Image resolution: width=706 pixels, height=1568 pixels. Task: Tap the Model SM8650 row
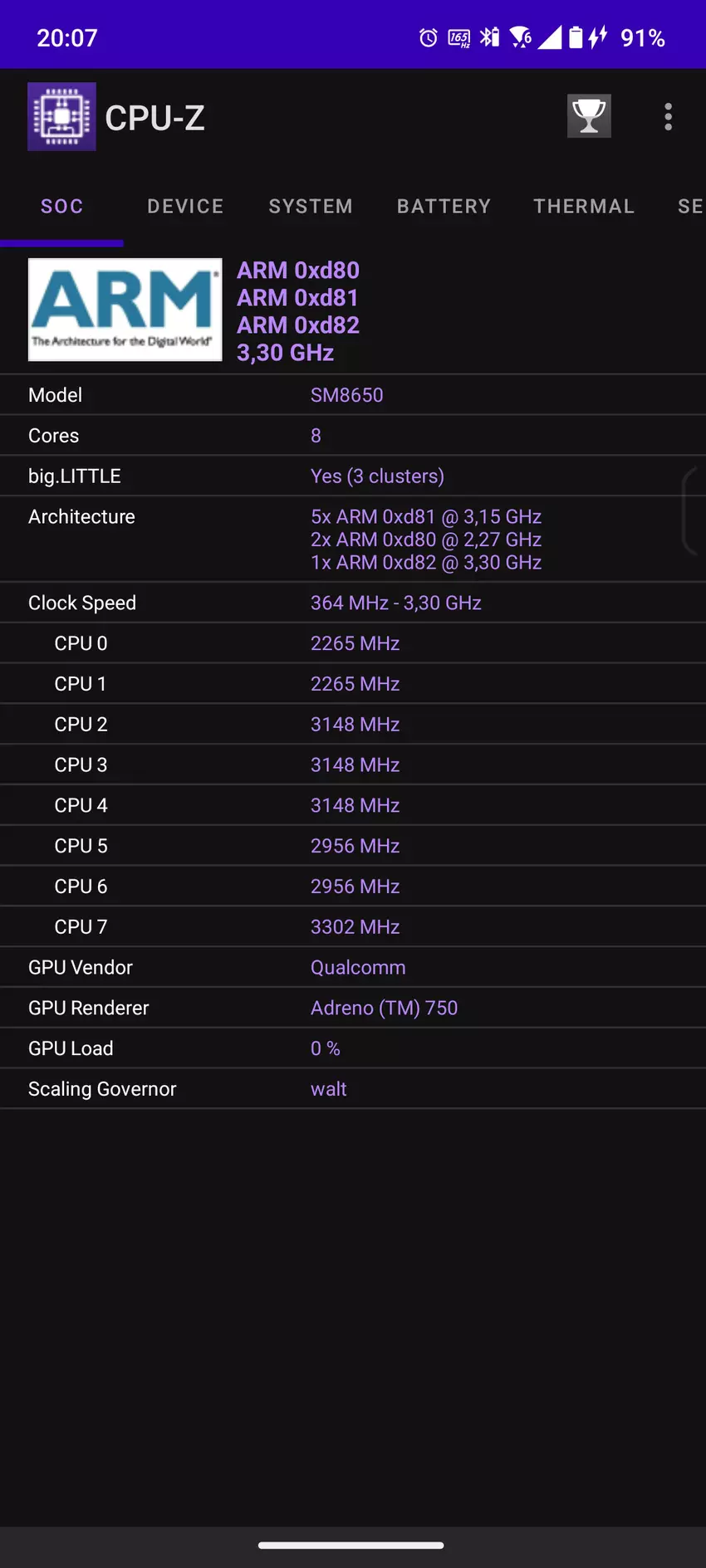point(353,395)
